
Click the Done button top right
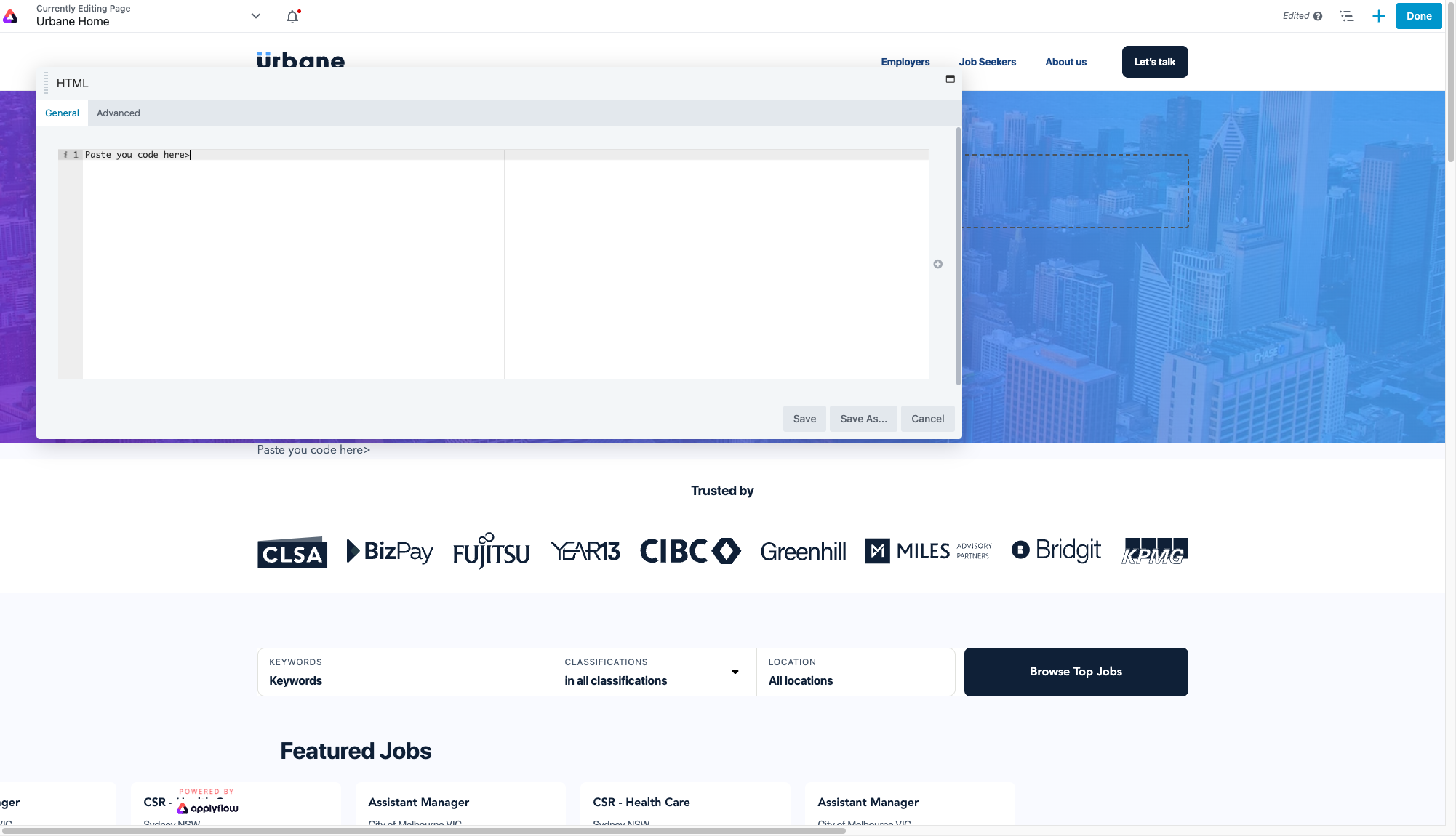(1419, 16)
